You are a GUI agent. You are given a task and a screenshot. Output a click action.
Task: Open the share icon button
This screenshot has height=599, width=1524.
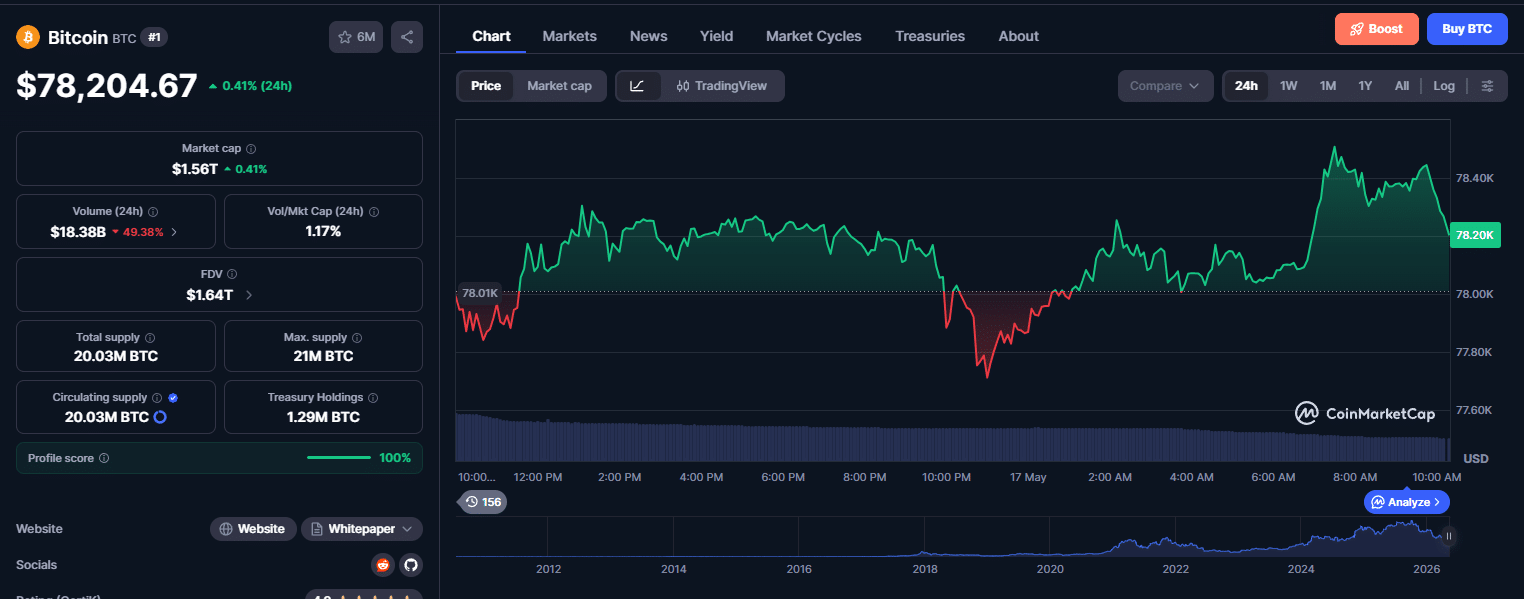tap(407, 37)
